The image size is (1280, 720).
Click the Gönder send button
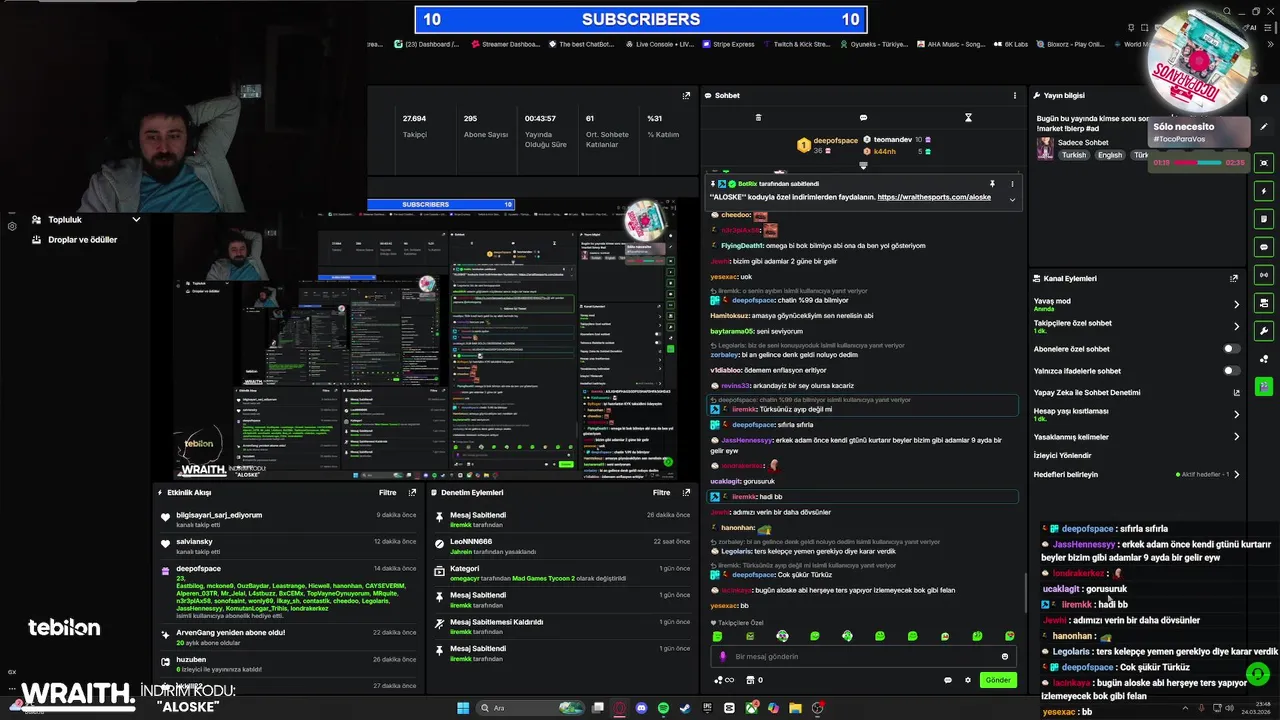tap(997, 680)
